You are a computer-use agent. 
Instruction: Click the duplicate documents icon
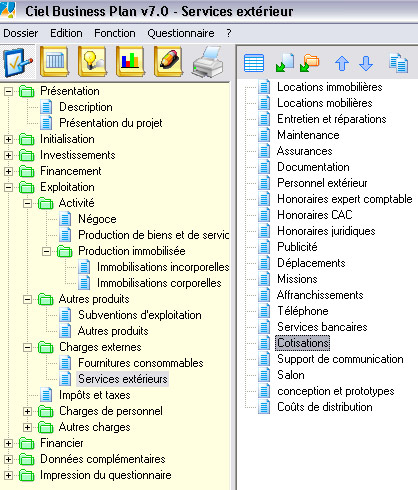pyautogui.click(x=398, y=63)
